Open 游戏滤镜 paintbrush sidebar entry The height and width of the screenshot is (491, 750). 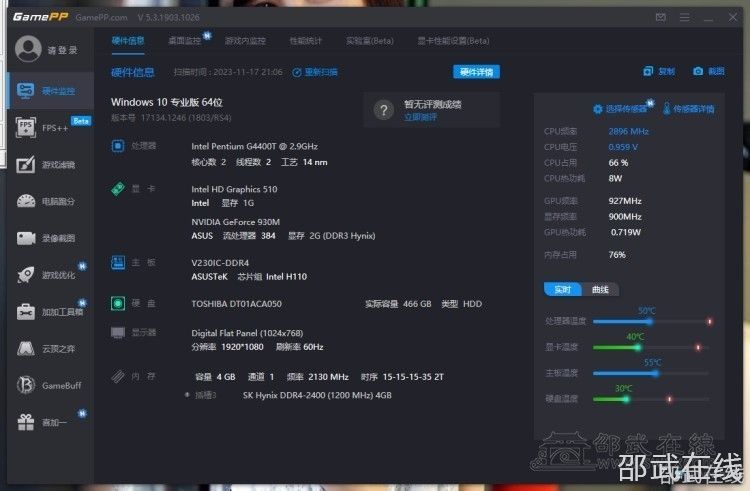(51, 164)
